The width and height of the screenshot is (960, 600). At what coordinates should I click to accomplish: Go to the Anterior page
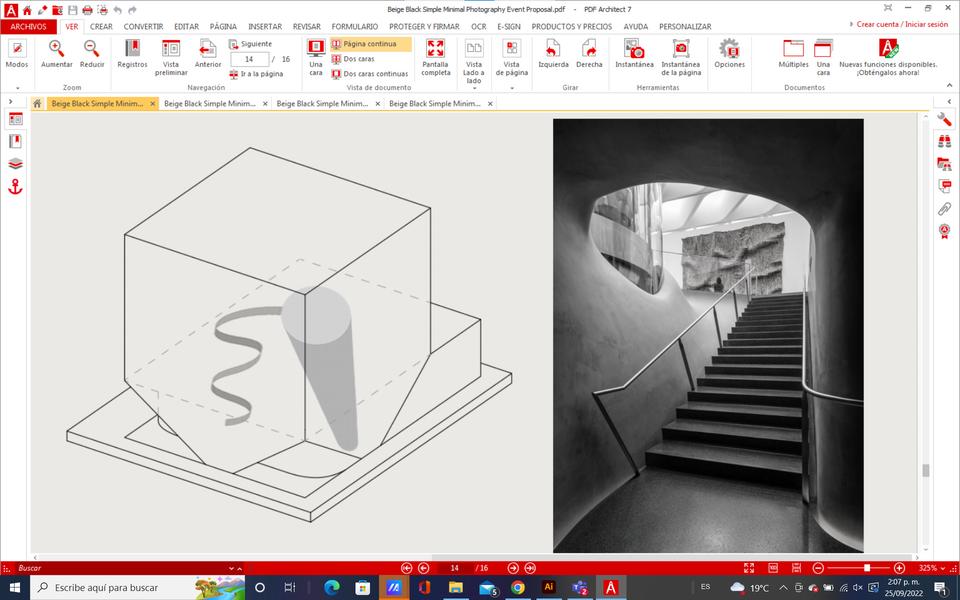coord(208,54)
